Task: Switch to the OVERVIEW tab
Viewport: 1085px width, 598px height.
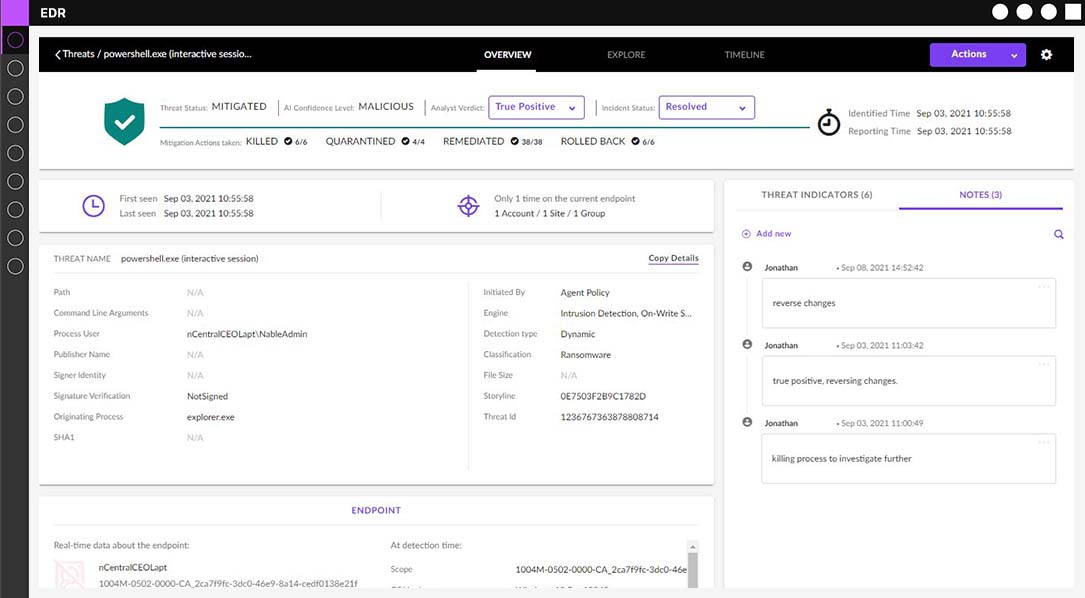Action: 508,55
